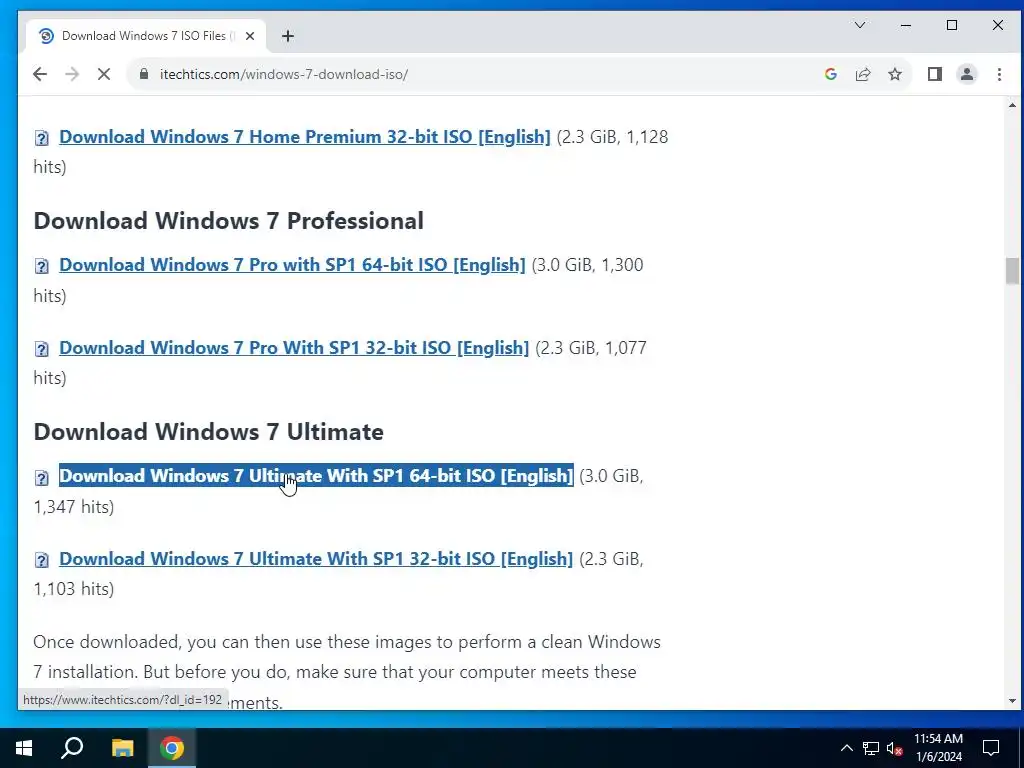Click file icon beside Ultimate 32-bit link

(x=42, y=560)
